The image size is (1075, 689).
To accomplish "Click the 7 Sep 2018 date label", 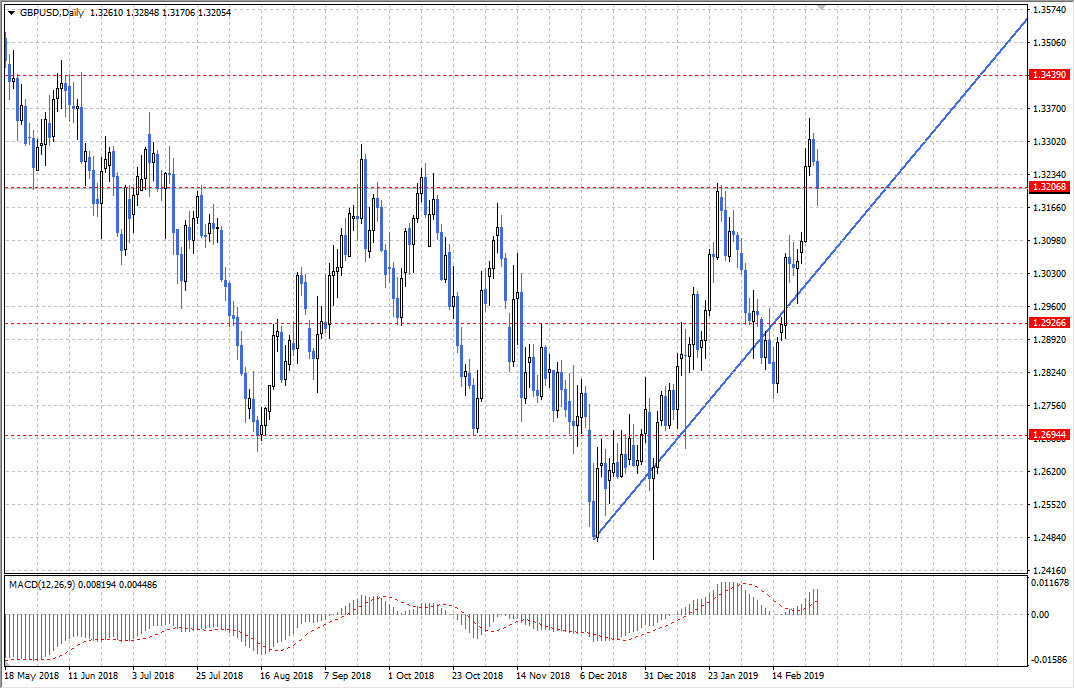I will (348, 675).
